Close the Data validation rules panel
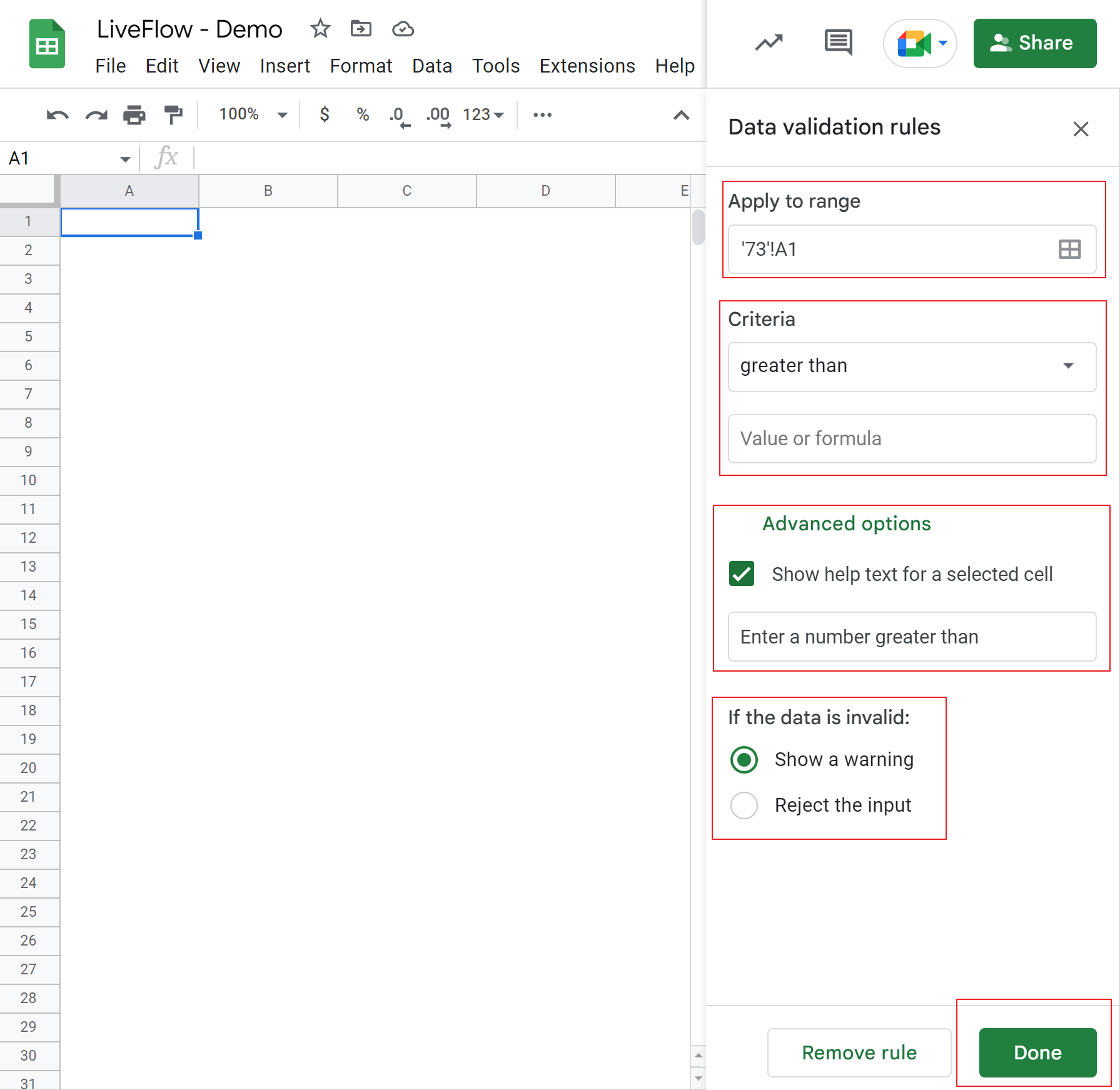The image size is (1120, 1090). (x=1081, y=129)
